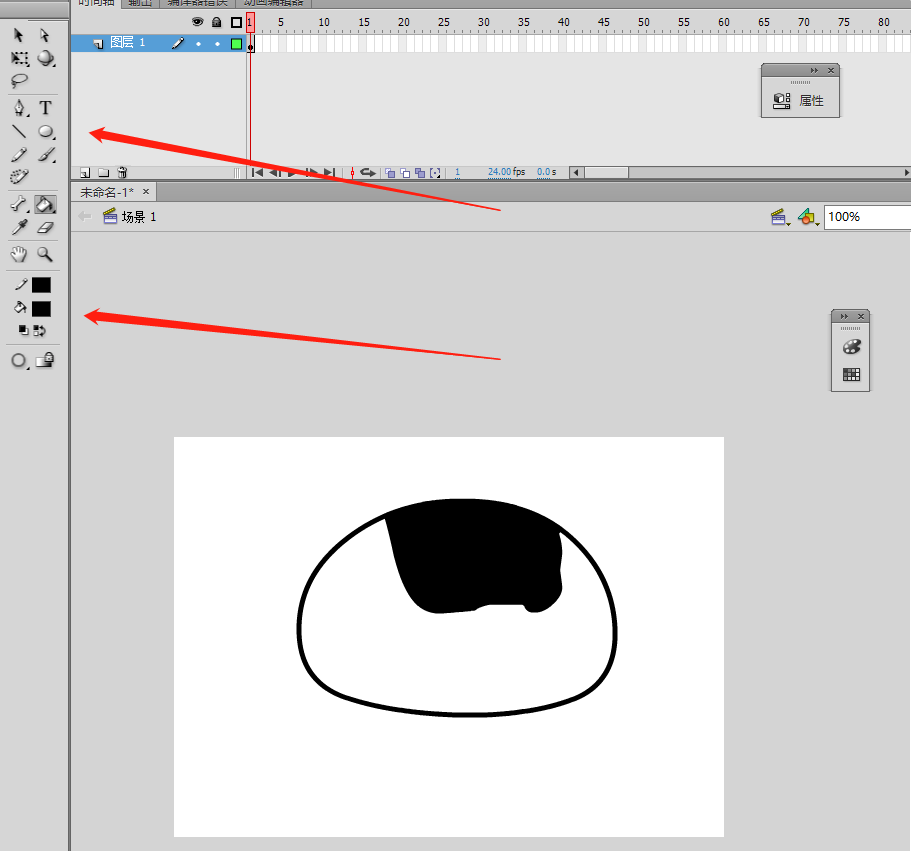Expand the 属性 panel dock

click(x=814, y=70)
